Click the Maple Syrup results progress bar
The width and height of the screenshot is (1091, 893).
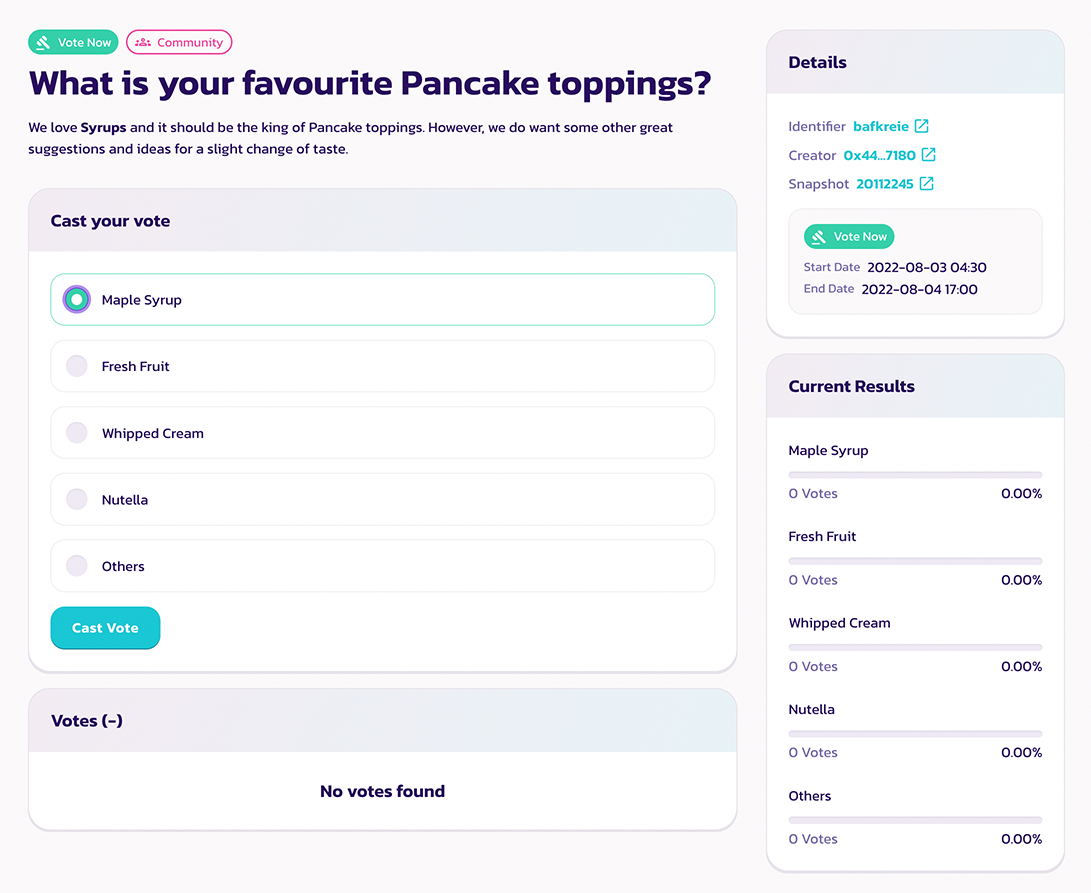[915, 474]
